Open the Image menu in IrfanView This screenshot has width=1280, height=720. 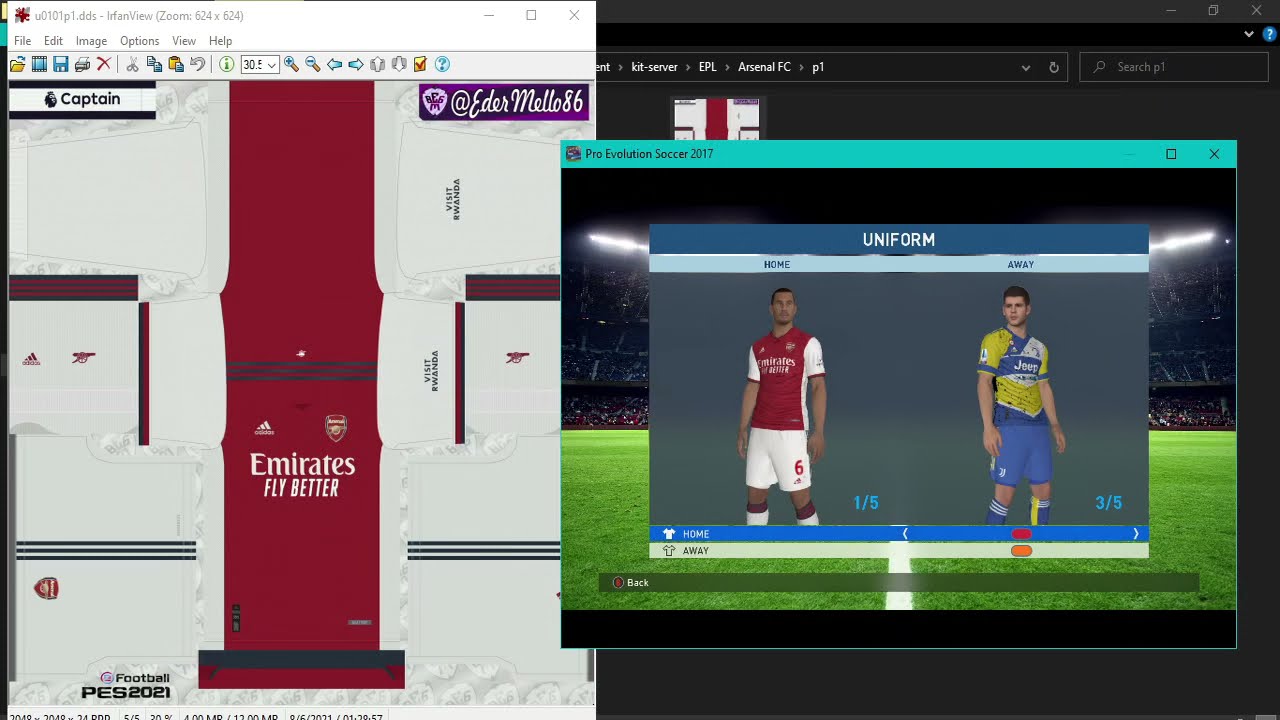(91, 41)
